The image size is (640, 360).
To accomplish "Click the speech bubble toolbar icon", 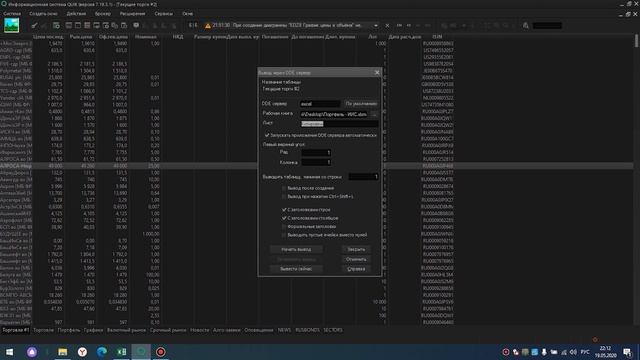I will 136,25.
